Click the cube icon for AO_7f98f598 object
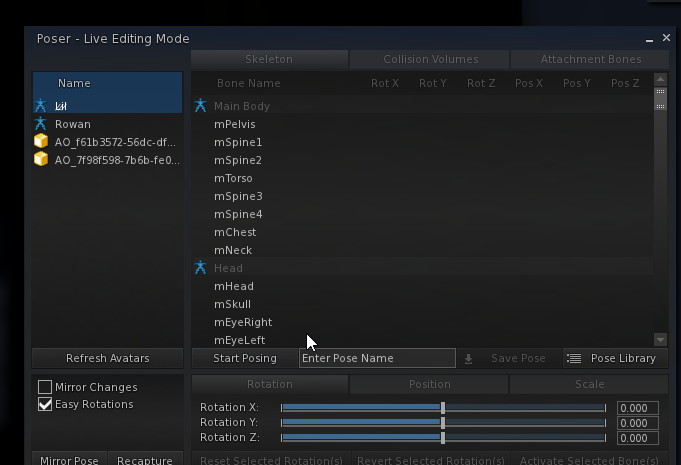Image resolution: width=681 pixels, height=465 pixels. point(41,159)
